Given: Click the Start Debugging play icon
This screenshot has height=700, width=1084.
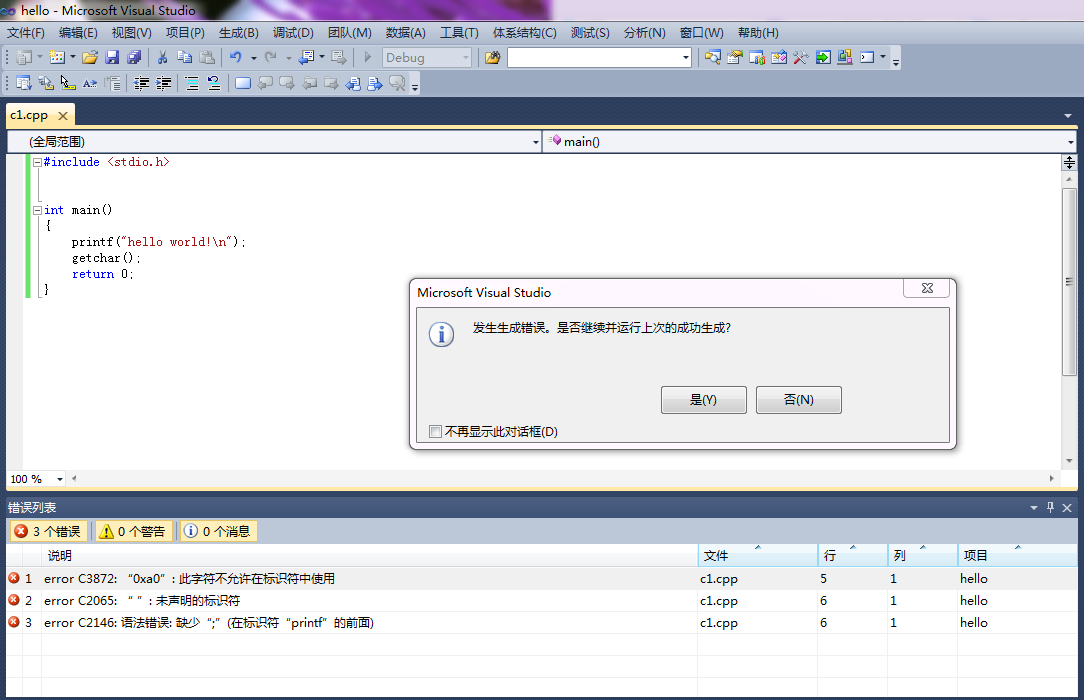Looking at the screenshot, I should 368,57.
